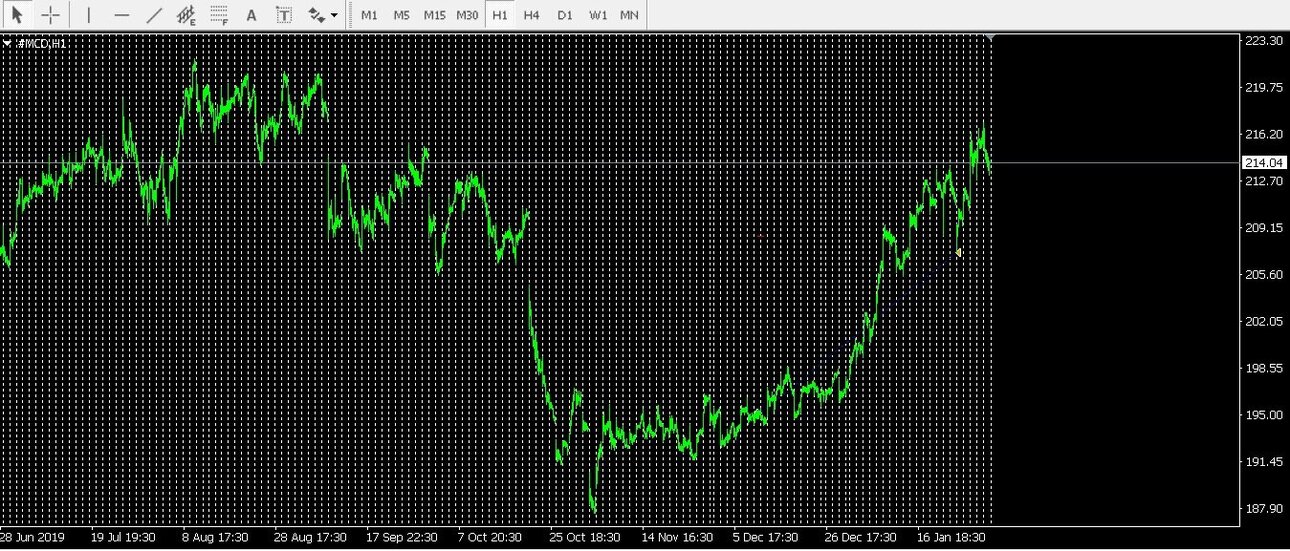Switch chart to M5 timeframe
Screen dimensions: 1290x551
401,15
